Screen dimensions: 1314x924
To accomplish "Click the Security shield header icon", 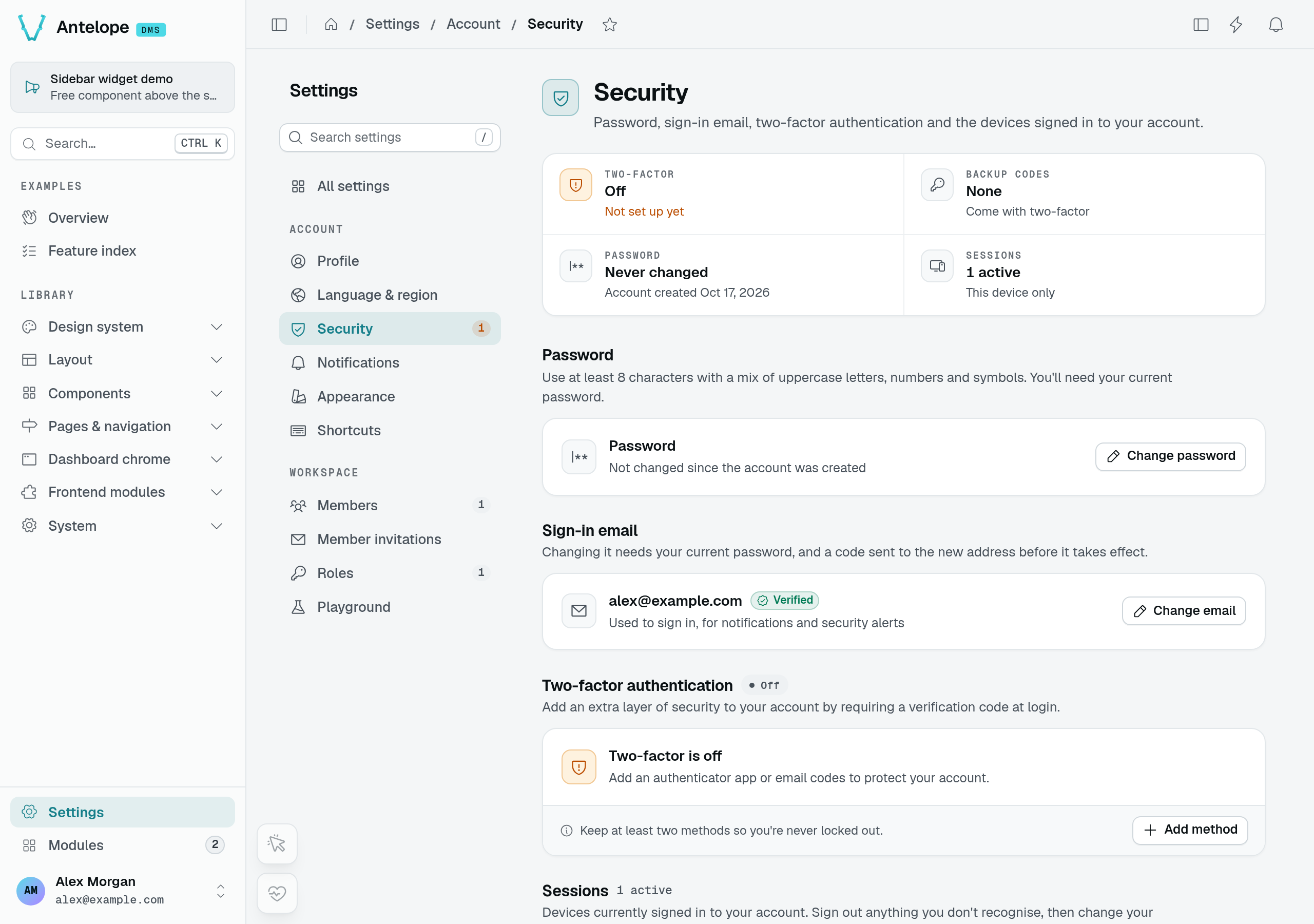I will click(561, 98).
